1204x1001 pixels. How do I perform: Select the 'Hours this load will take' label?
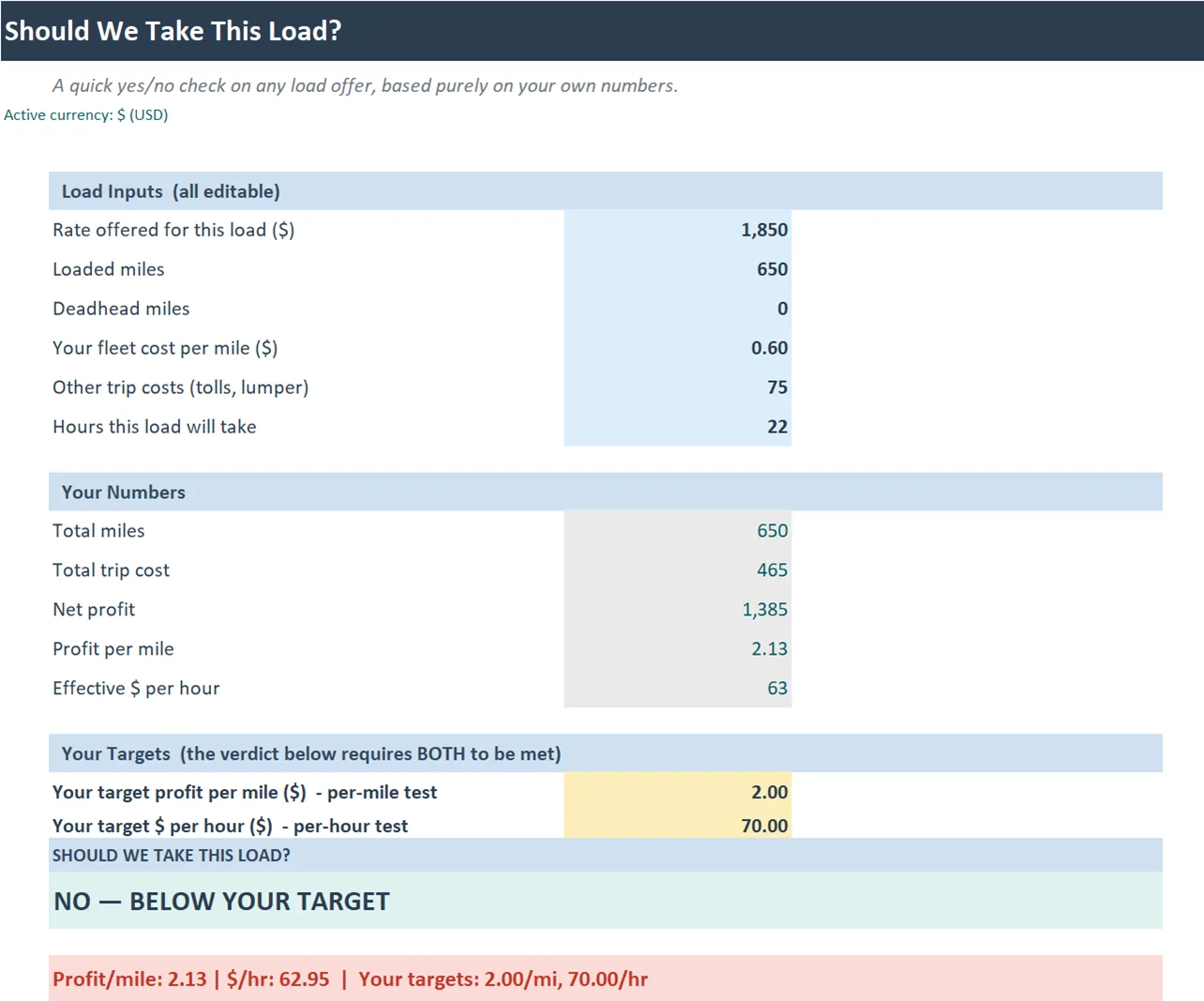(x=155, y=427)
